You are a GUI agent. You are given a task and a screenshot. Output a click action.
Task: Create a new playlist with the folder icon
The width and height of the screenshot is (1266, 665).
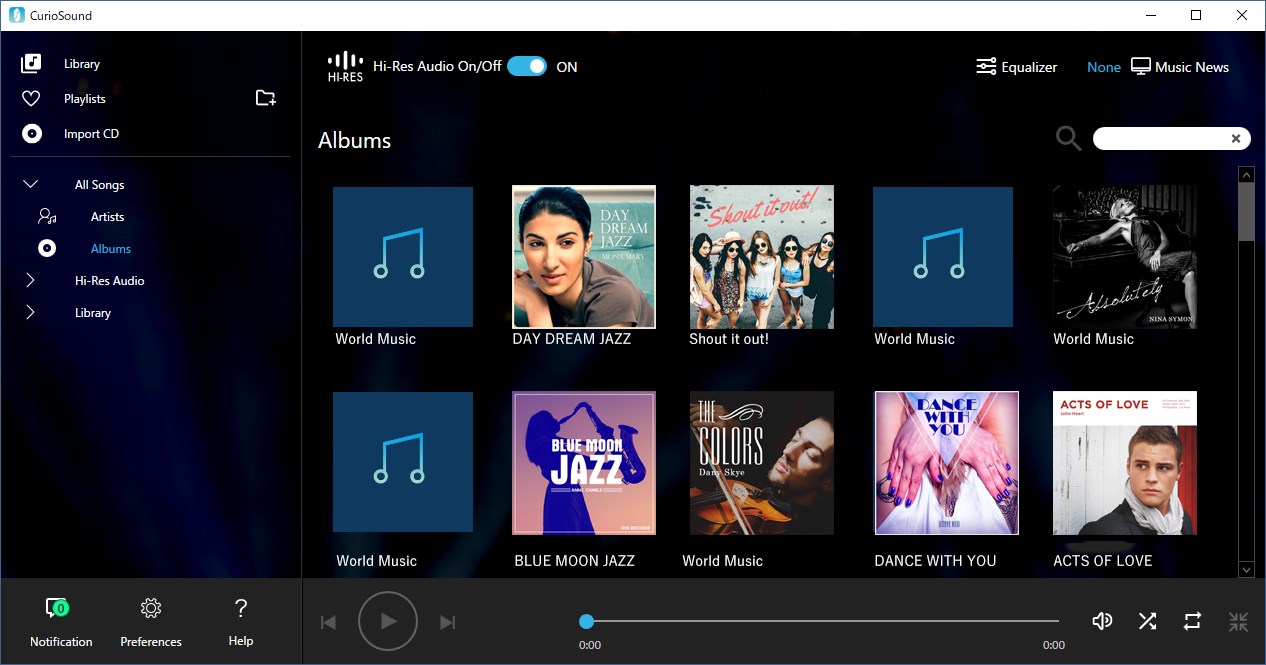(x=265, y=97)
